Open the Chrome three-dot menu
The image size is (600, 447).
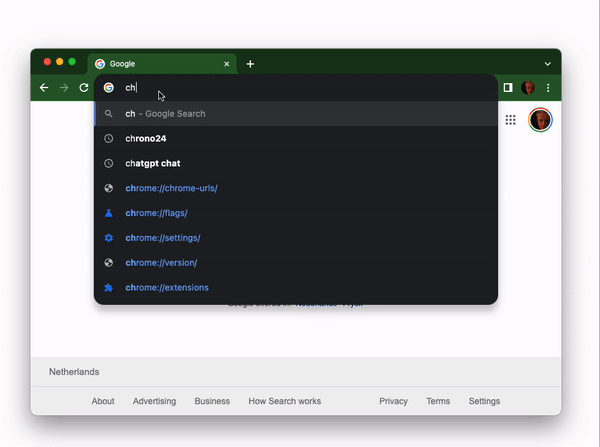click(548, 88)
